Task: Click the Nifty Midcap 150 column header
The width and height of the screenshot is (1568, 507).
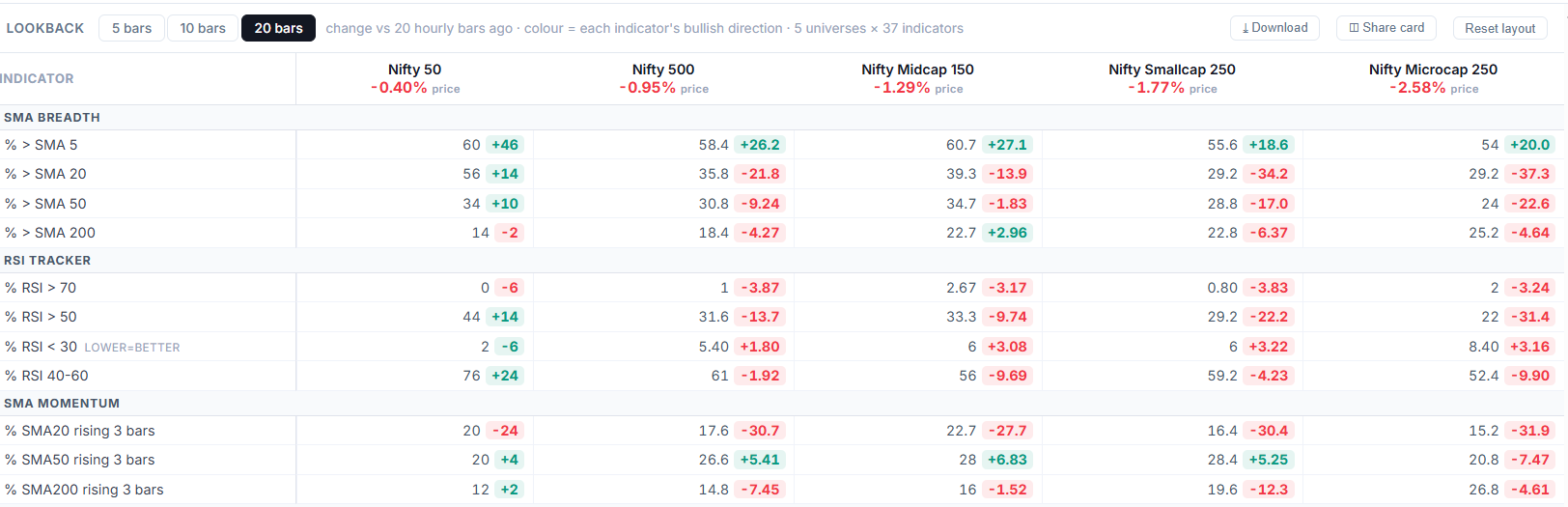Action: click(x=917, y=70)
